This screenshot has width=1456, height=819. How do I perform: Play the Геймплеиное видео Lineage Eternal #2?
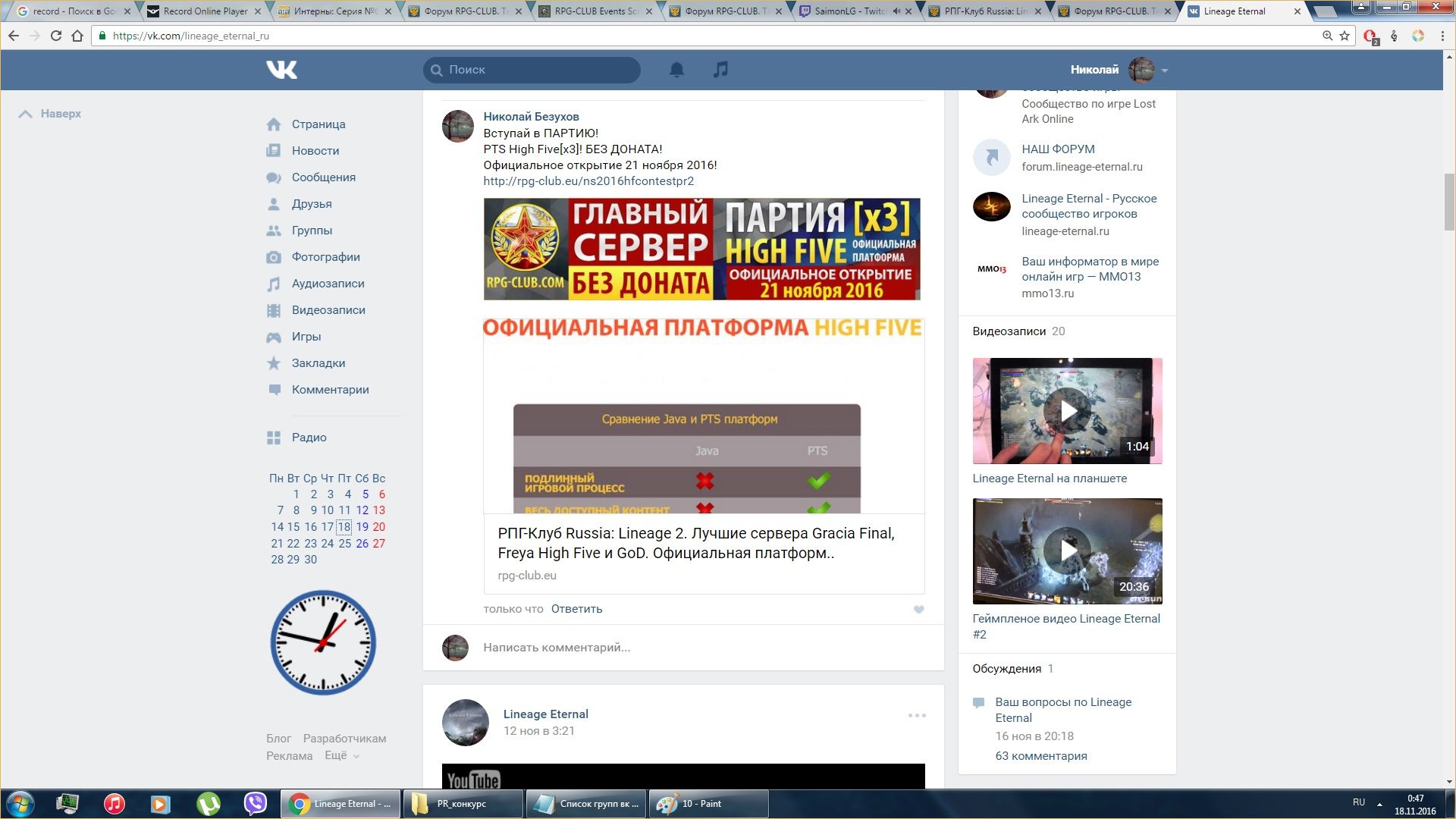(1067, 551)
